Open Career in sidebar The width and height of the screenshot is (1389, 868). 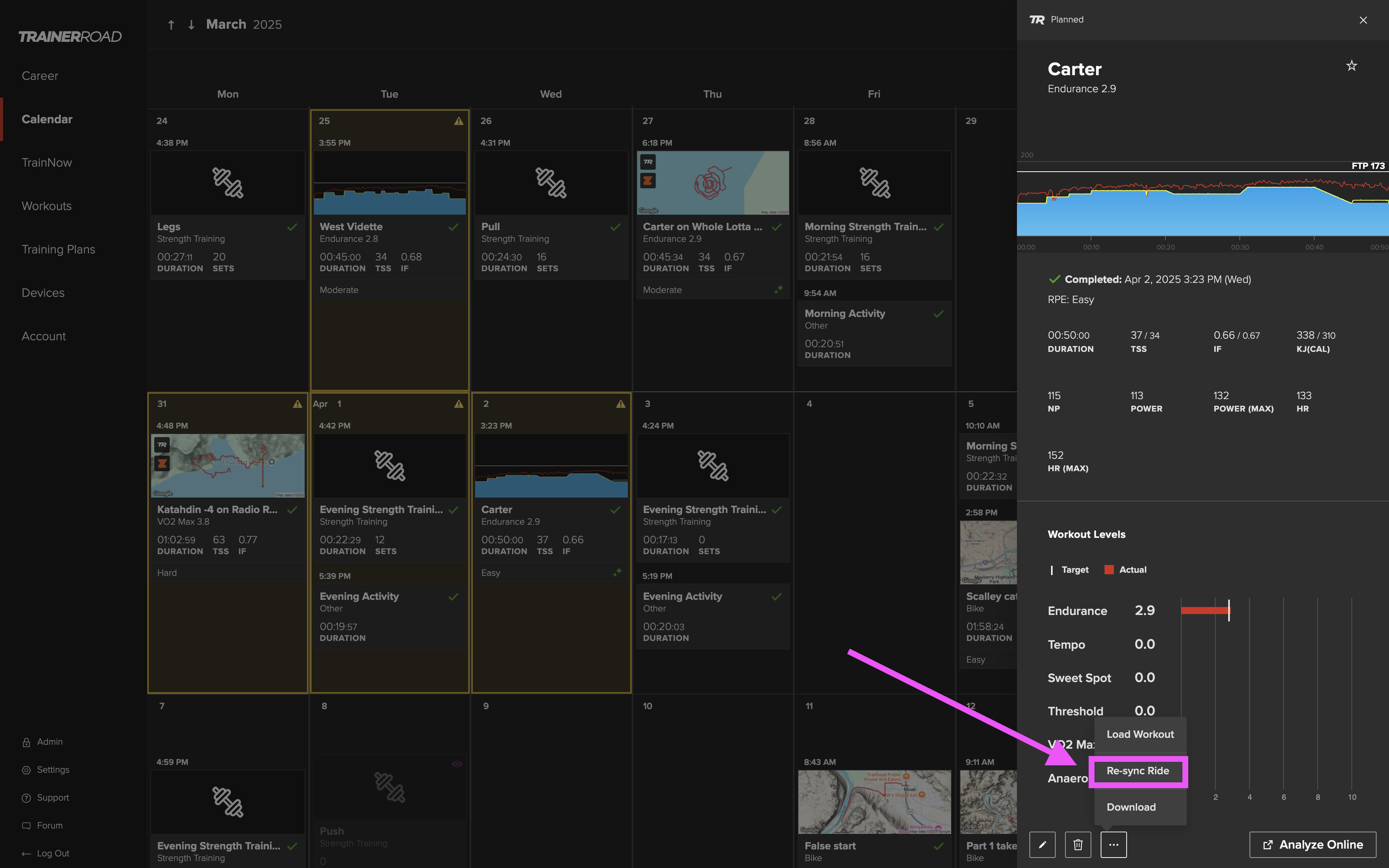(x=40, y=76)
